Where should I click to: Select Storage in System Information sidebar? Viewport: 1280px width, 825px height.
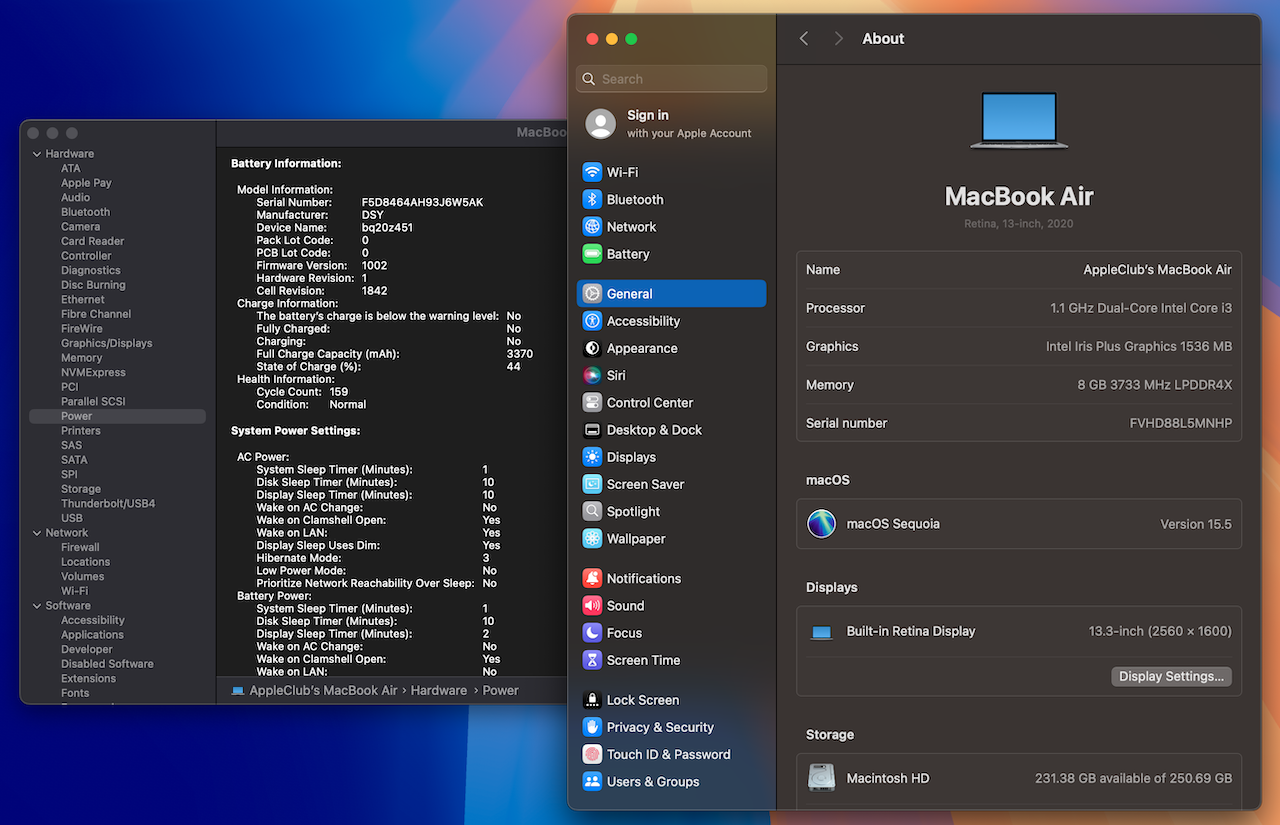[81, 489]
